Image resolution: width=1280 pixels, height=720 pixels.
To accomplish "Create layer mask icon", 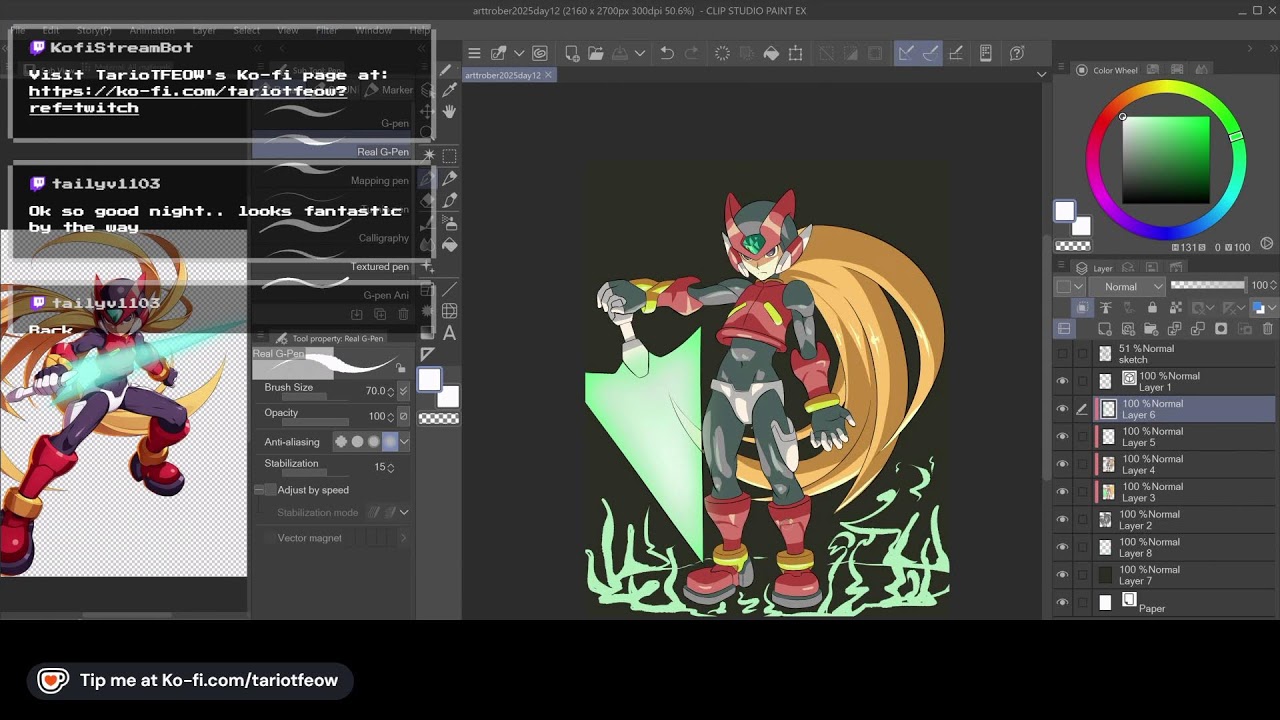I will click(1221, 329).
